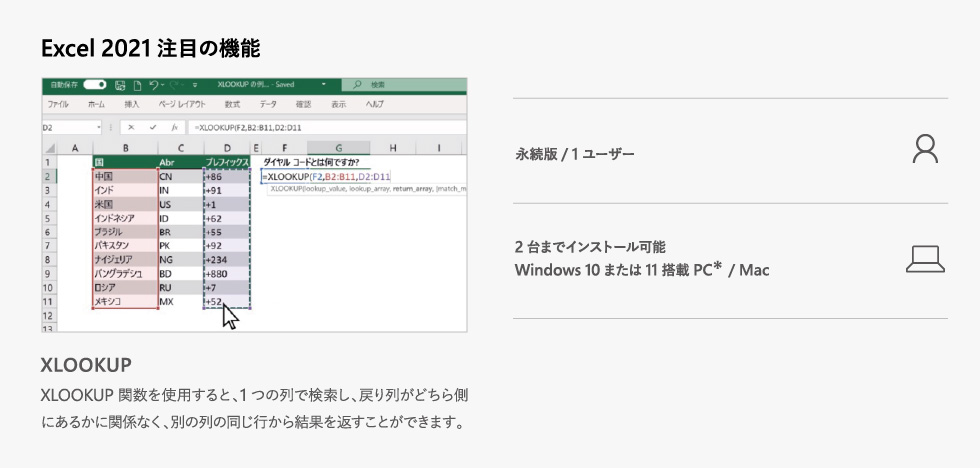Viewport: 980px width, 468px height.
Task: Toggle the 自動保存 autosave switch
Action: coord(94,84)
